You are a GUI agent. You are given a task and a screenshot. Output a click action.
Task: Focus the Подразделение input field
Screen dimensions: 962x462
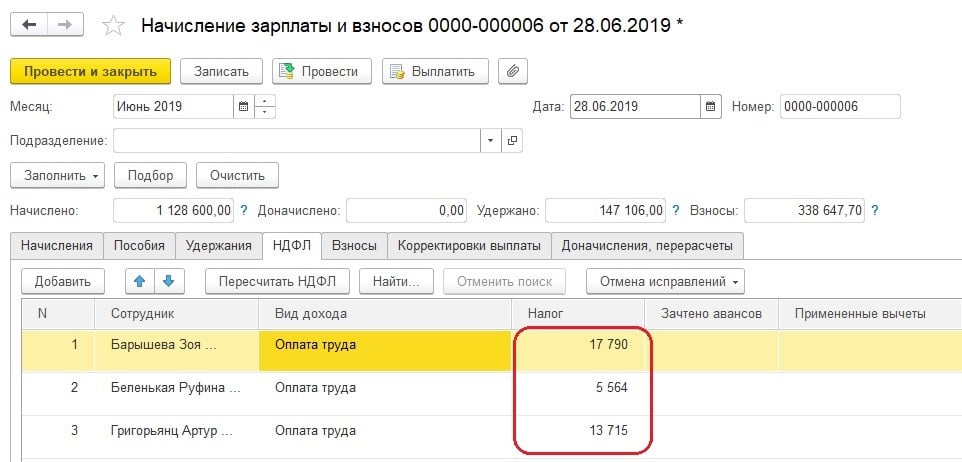coord(297,141)
